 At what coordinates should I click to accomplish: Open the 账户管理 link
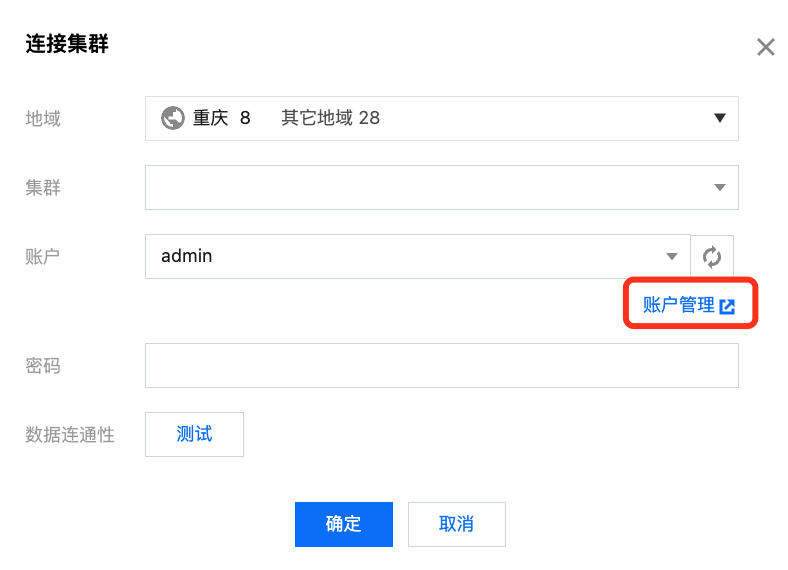tap(679, 306)
